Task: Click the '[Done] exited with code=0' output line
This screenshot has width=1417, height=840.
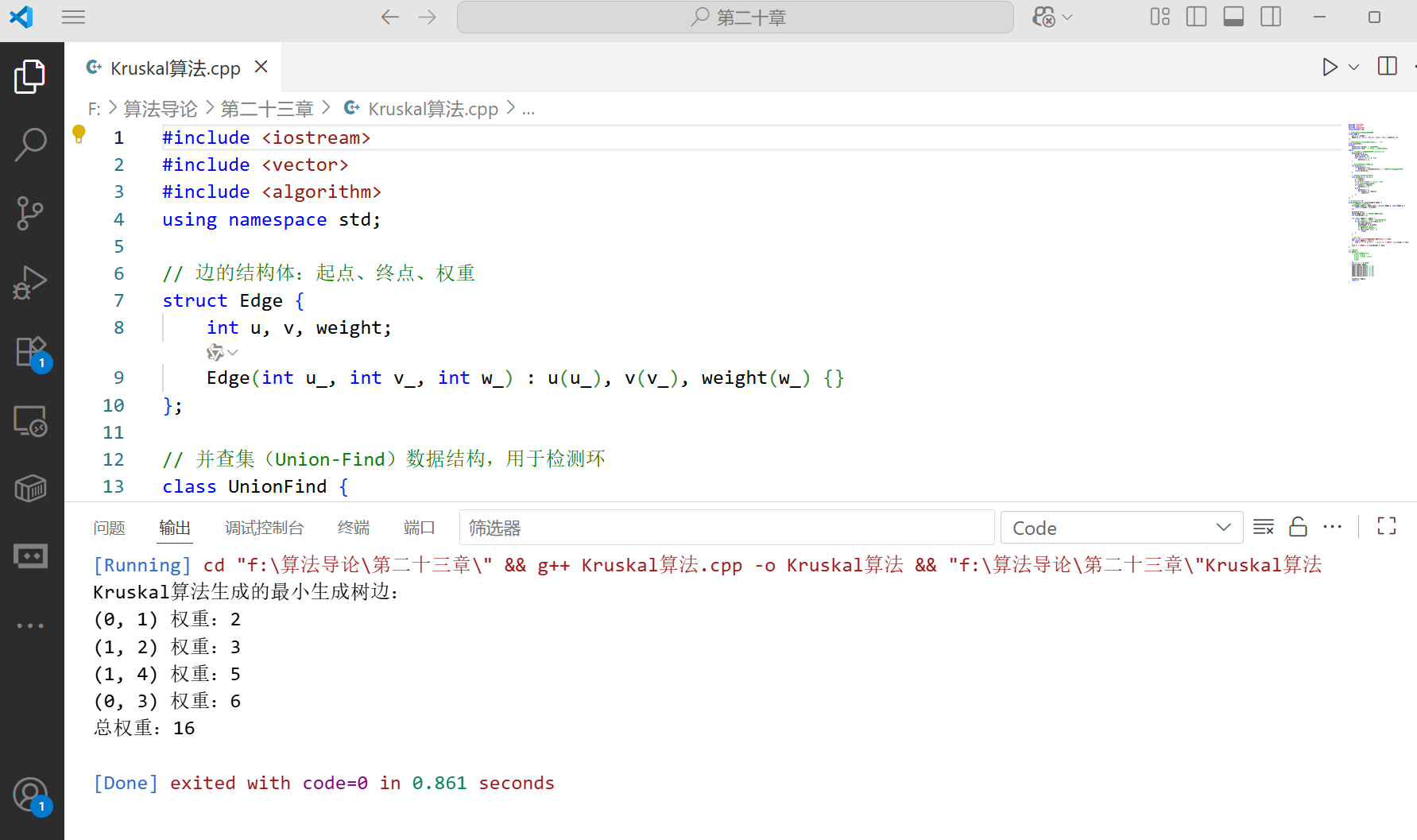Action: point(323,783)
